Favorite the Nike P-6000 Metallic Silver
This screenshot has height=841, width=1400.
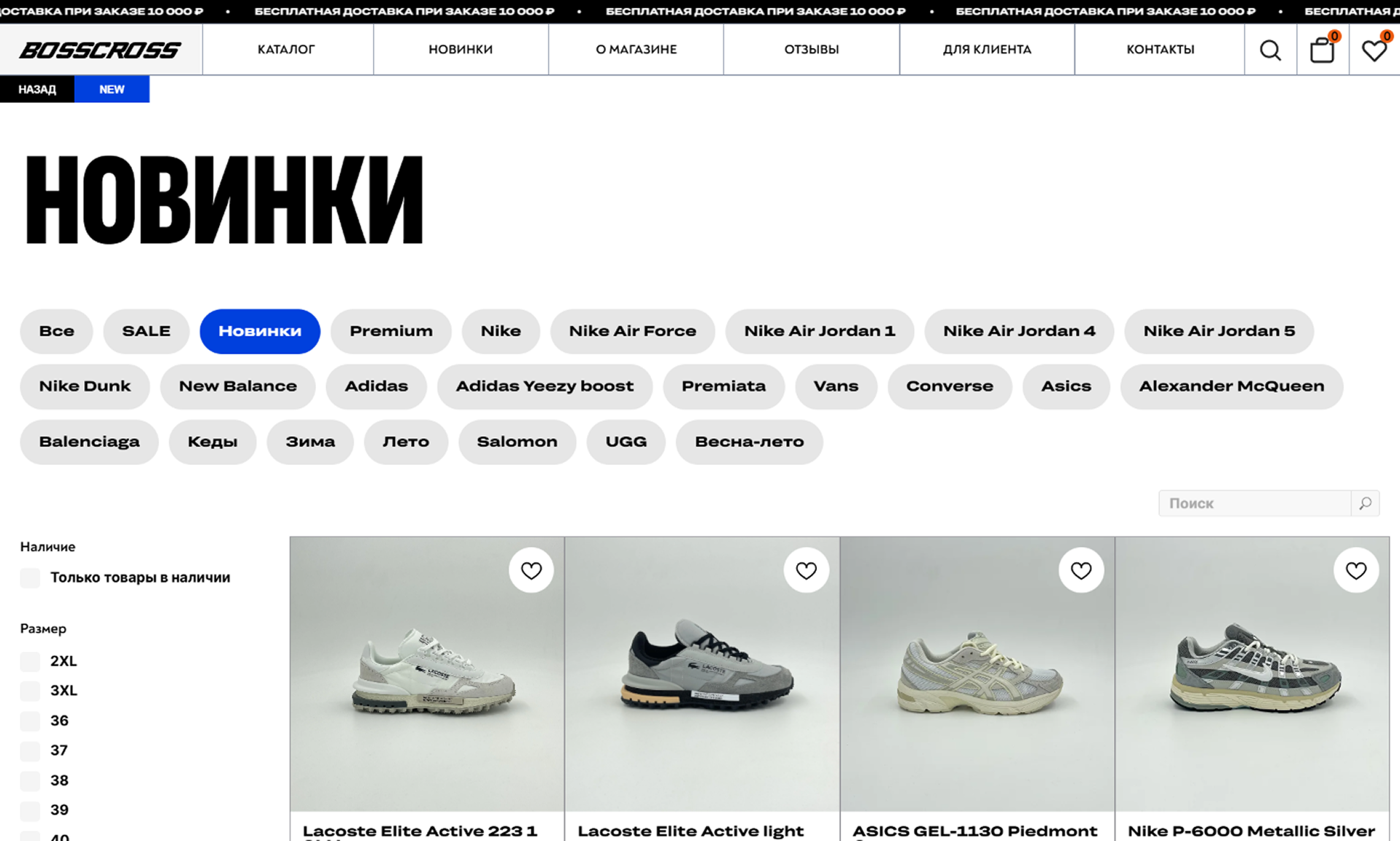[1356, 570]
